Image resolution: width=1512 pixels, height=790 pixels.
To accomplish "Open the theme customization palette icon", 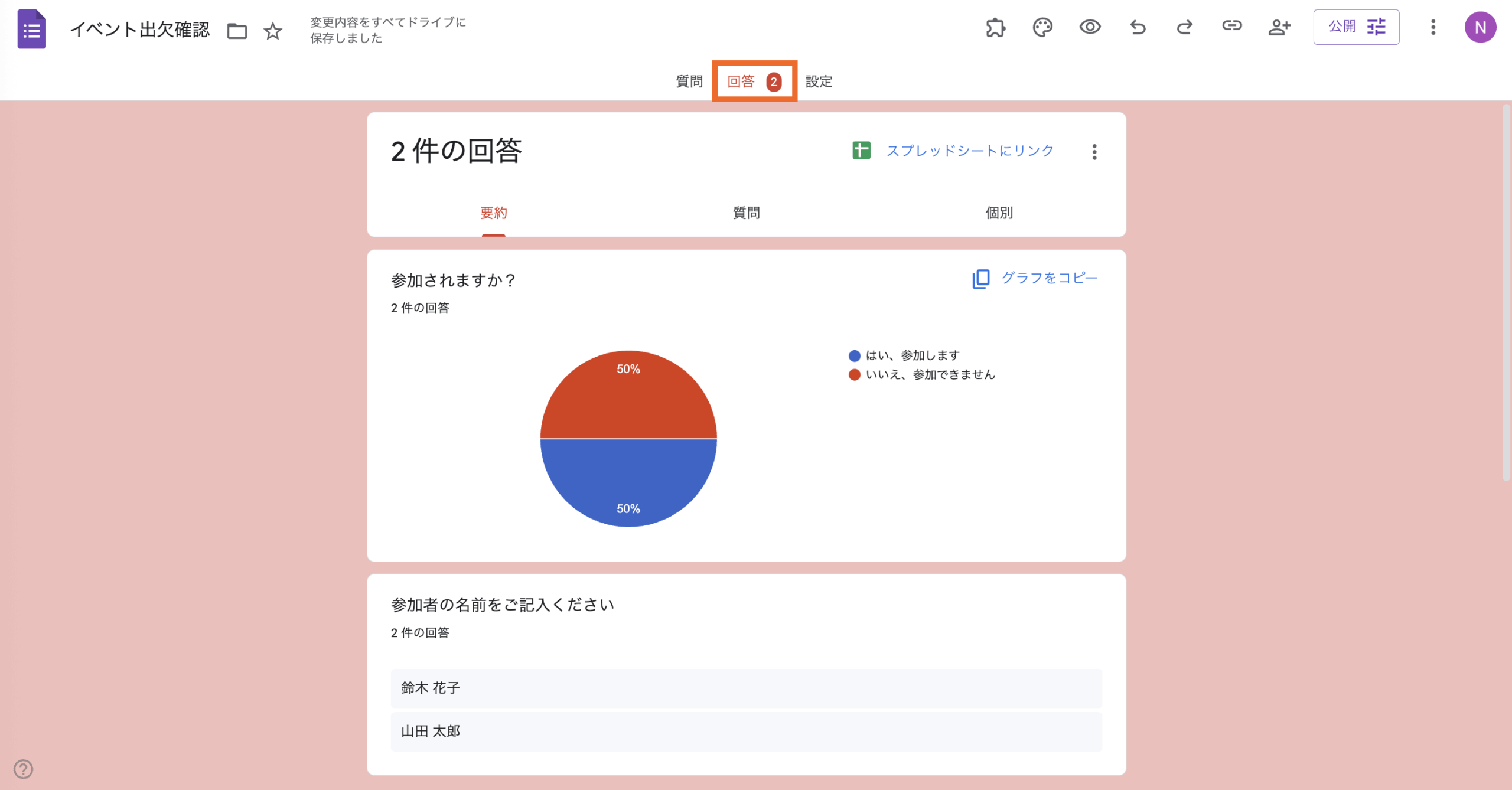I will coord(1042,27).
